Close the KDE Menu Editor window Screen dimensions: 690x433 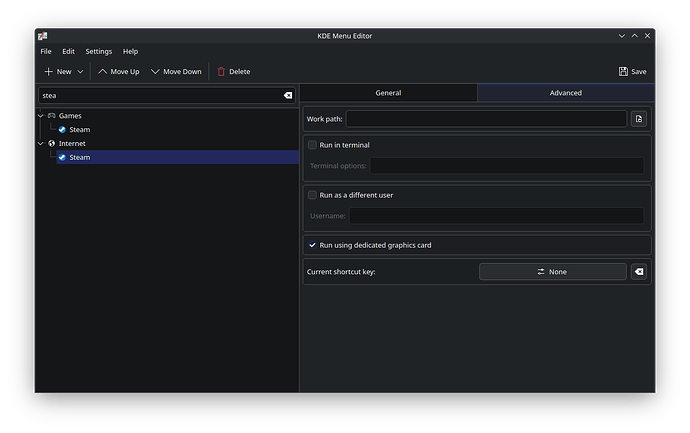[647, 36]
